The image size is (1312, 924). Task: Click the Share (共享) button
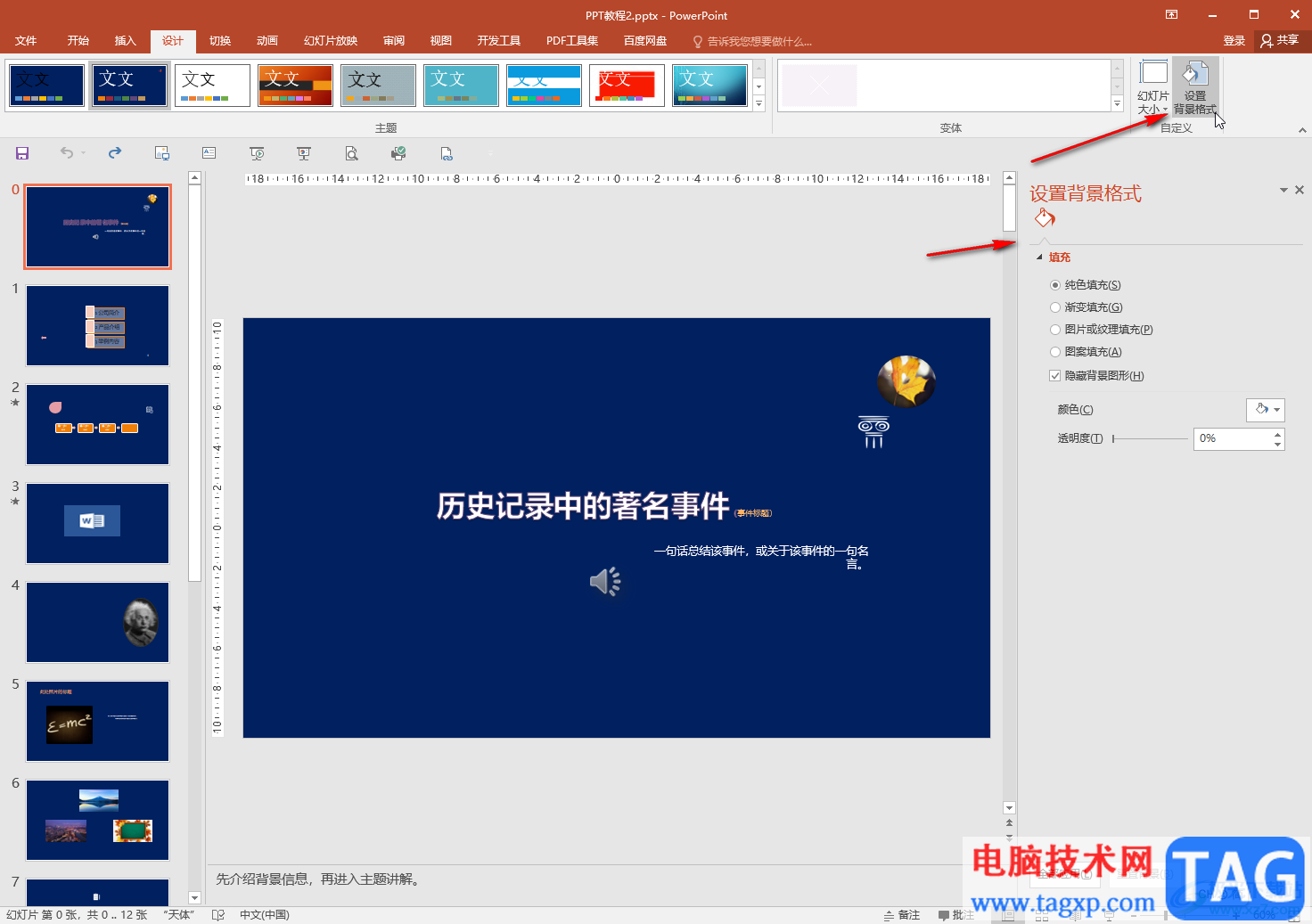point(1280,40)
